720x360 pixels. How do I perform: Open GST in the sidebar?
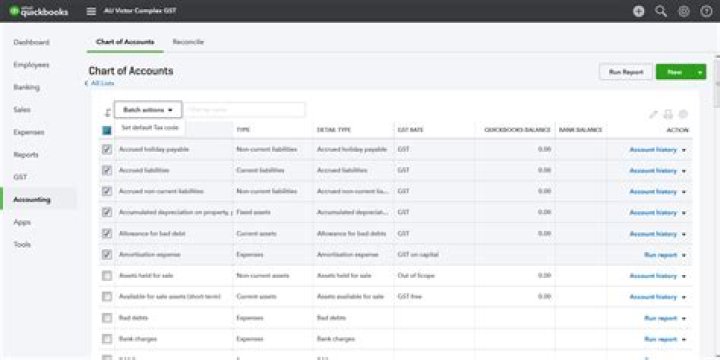(x=20, y=177)
